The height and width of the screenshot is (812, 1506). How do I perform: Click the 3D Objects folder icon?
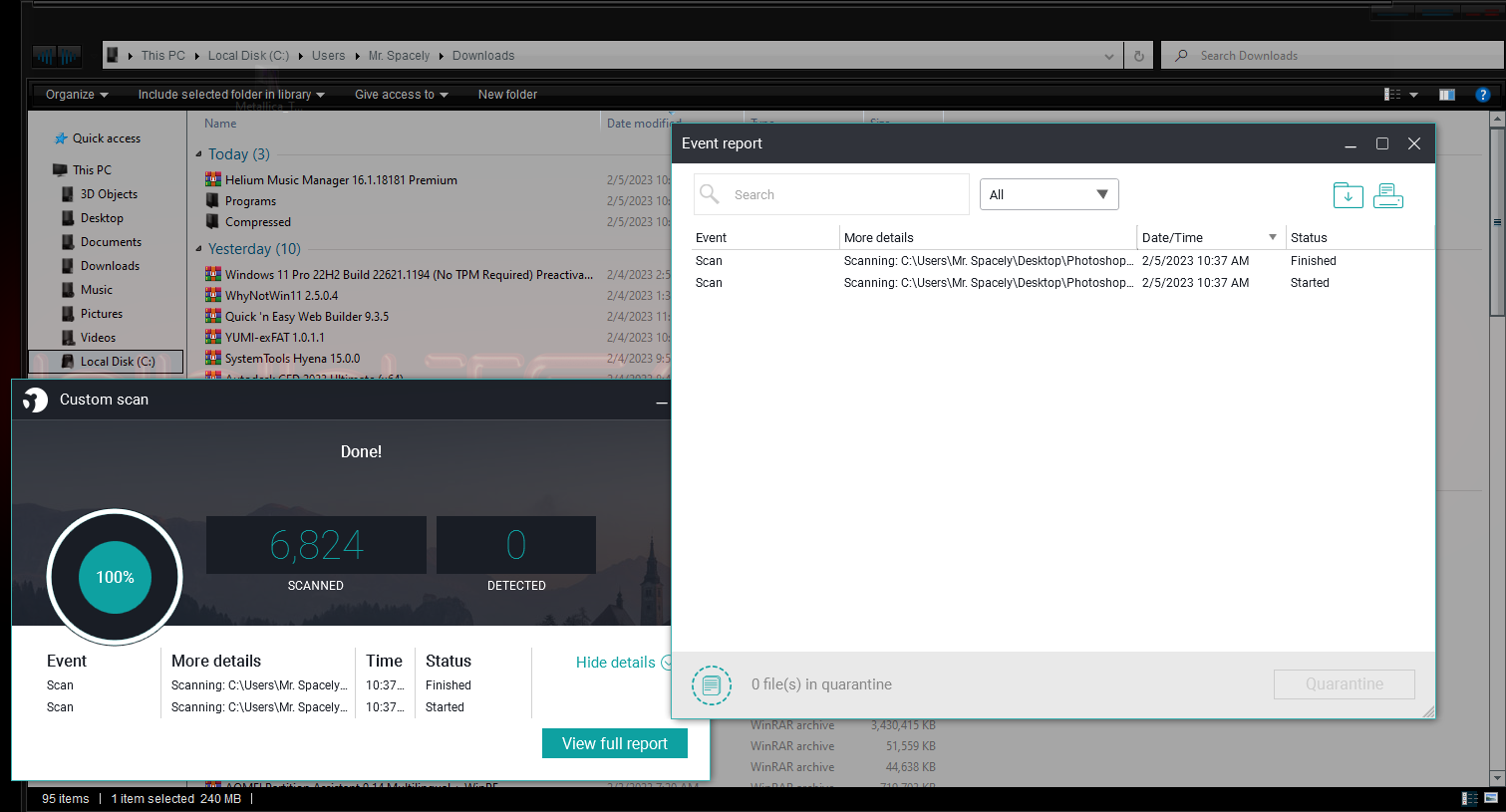point(68,194)
